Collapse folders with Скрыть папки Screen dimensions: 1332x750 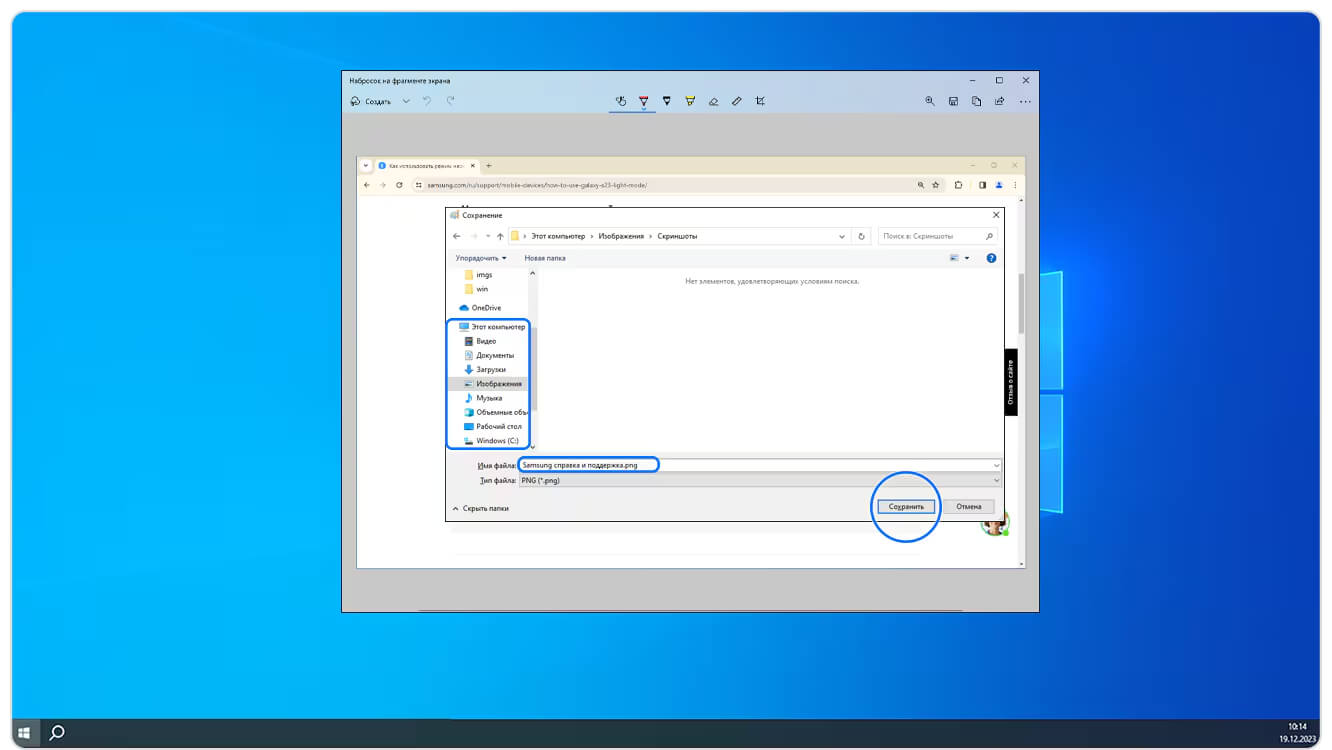(x=481, y=508)
